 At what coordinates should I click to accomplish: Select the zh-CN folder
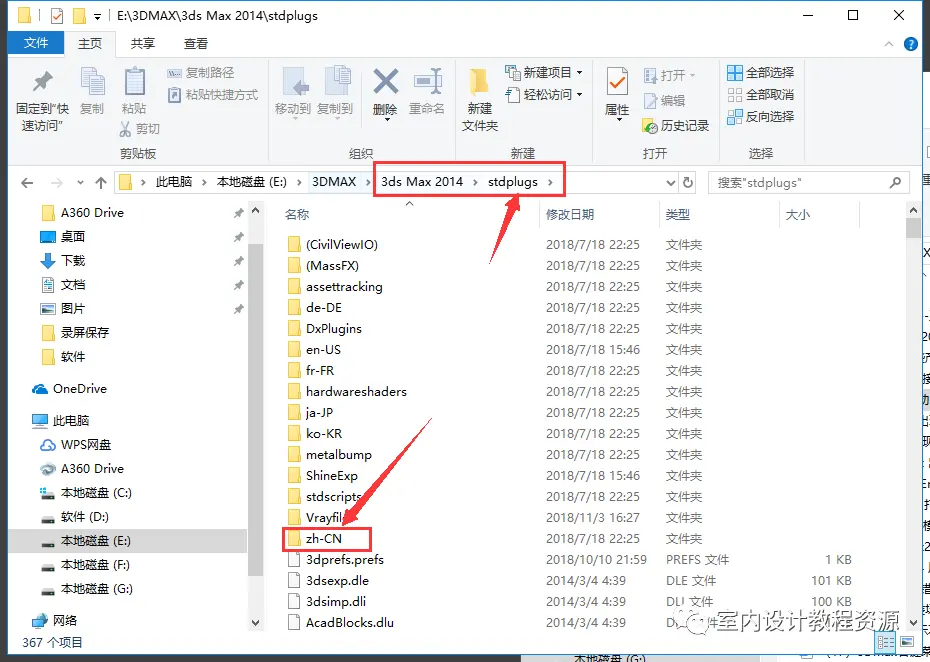tap(324, 539)
